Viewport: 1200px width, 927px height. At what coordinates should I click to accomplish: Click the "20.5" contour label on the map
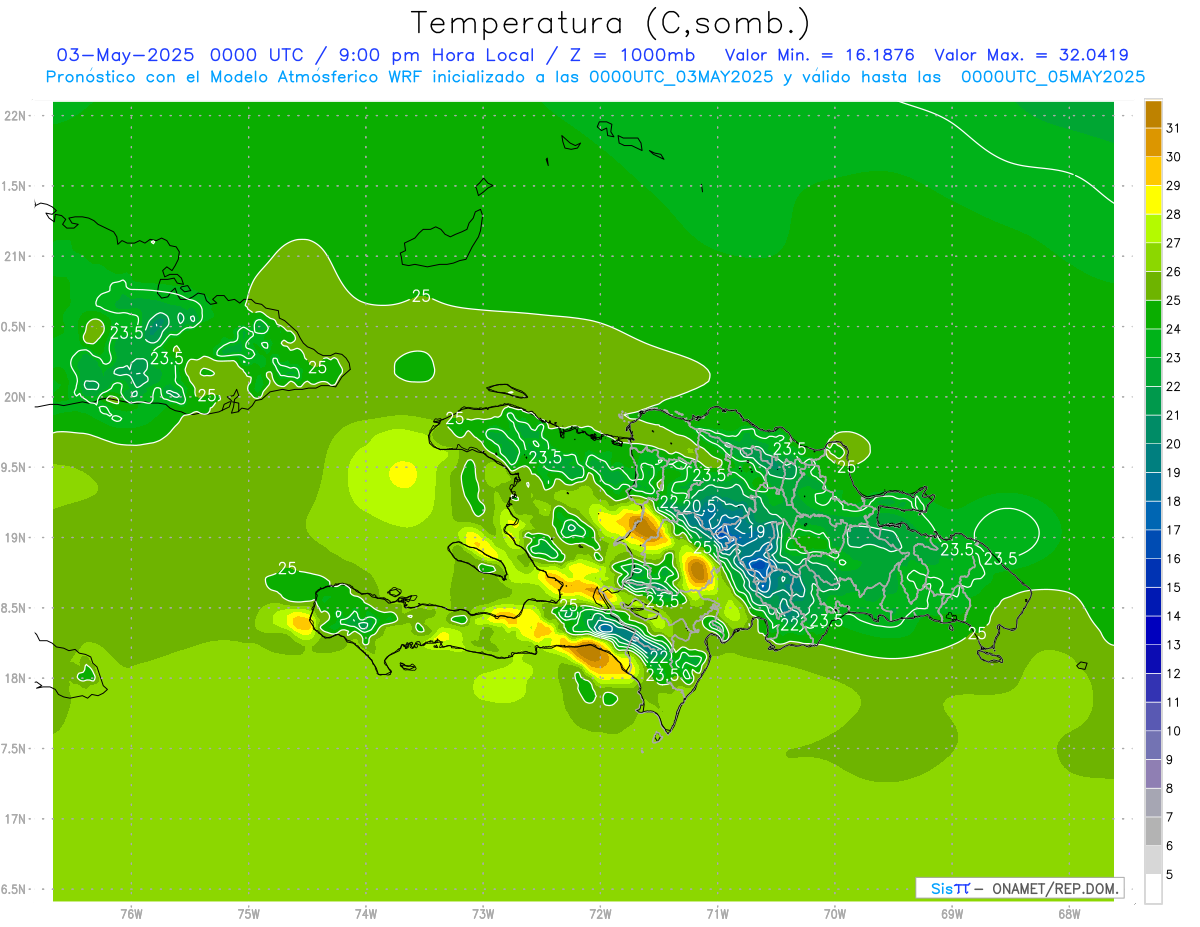click(x=700, y=506)
